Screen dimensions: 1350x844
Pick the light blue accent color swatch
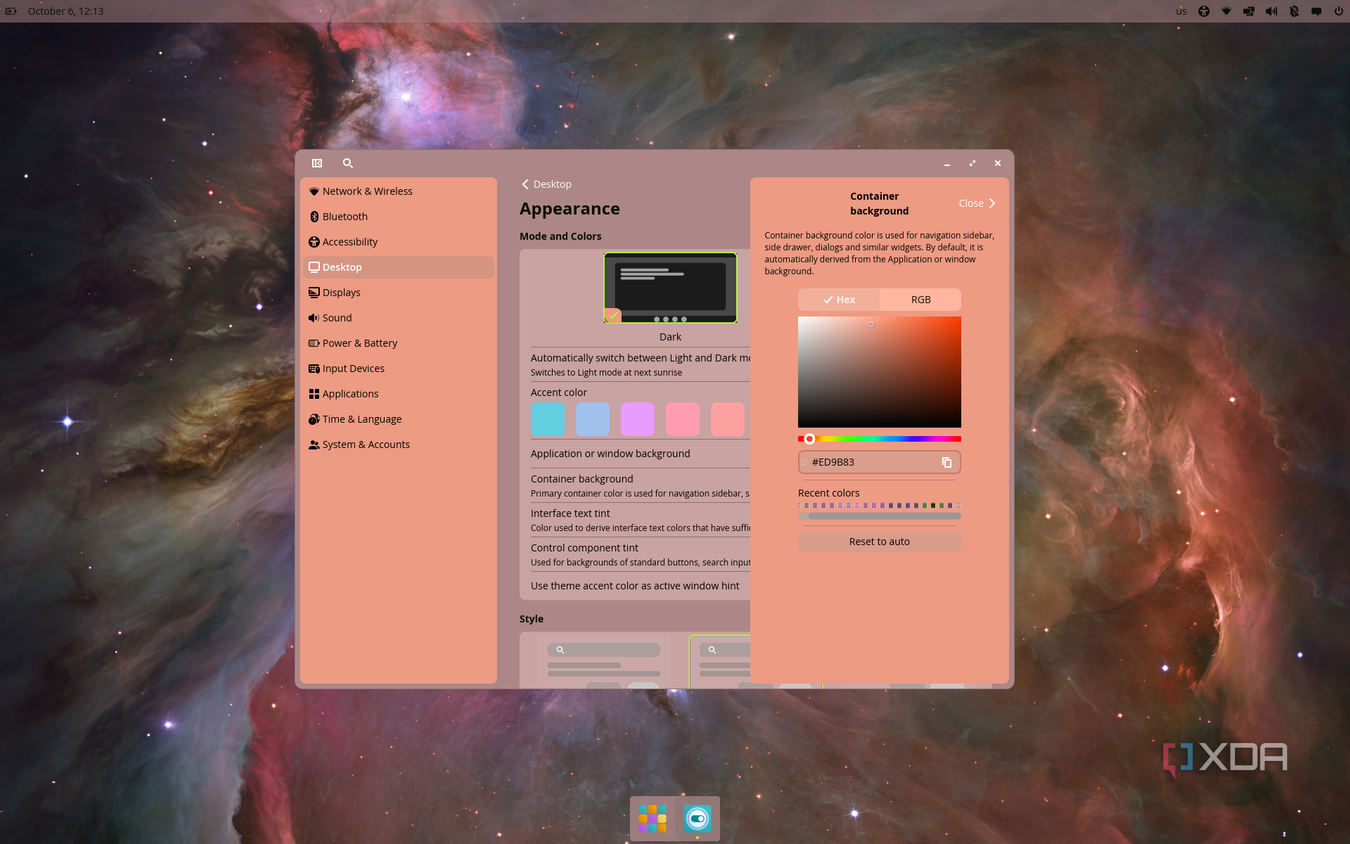(593, 419)
